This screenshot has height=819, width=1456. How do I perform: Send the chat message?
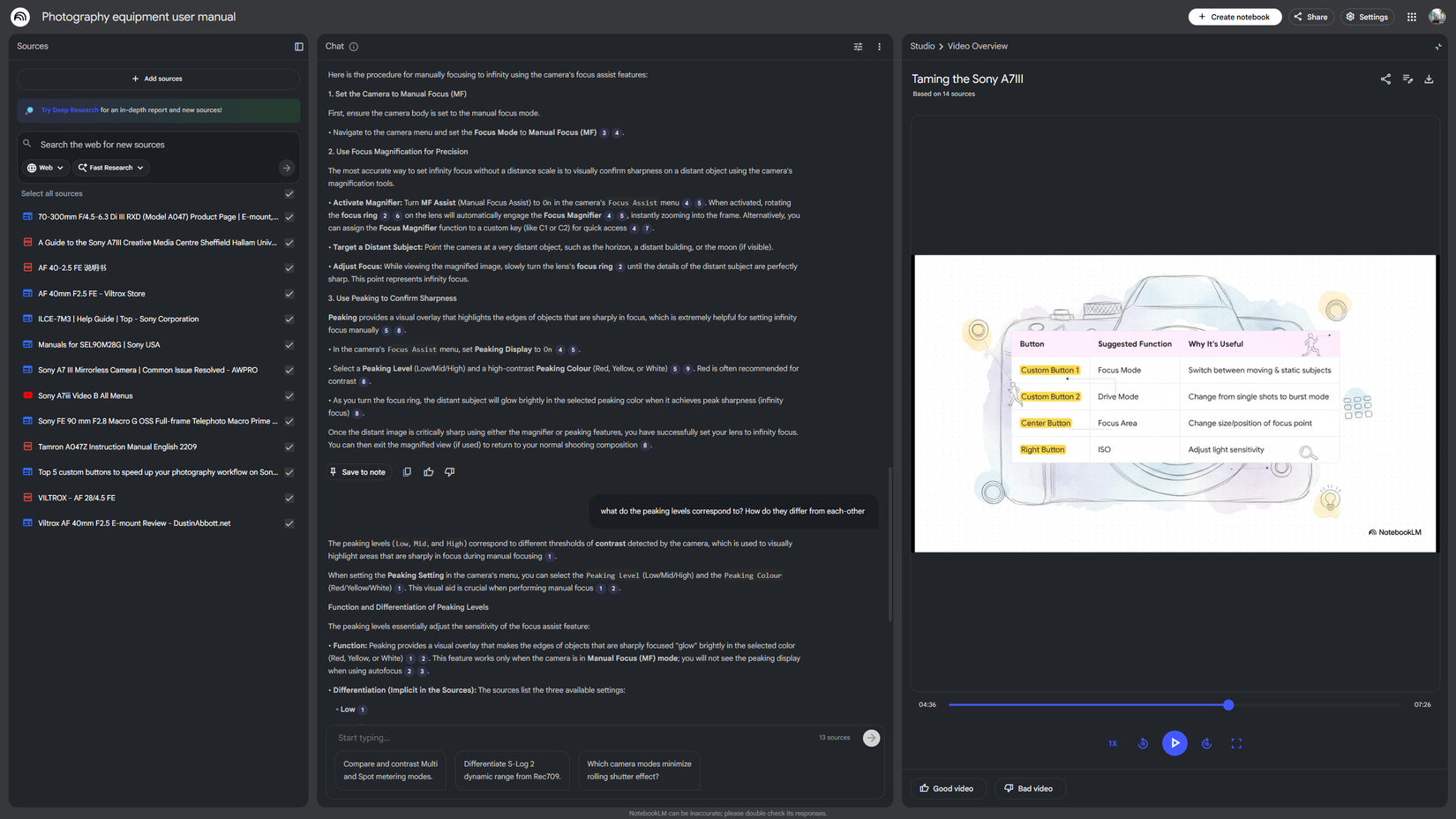[x=871, y=738]
